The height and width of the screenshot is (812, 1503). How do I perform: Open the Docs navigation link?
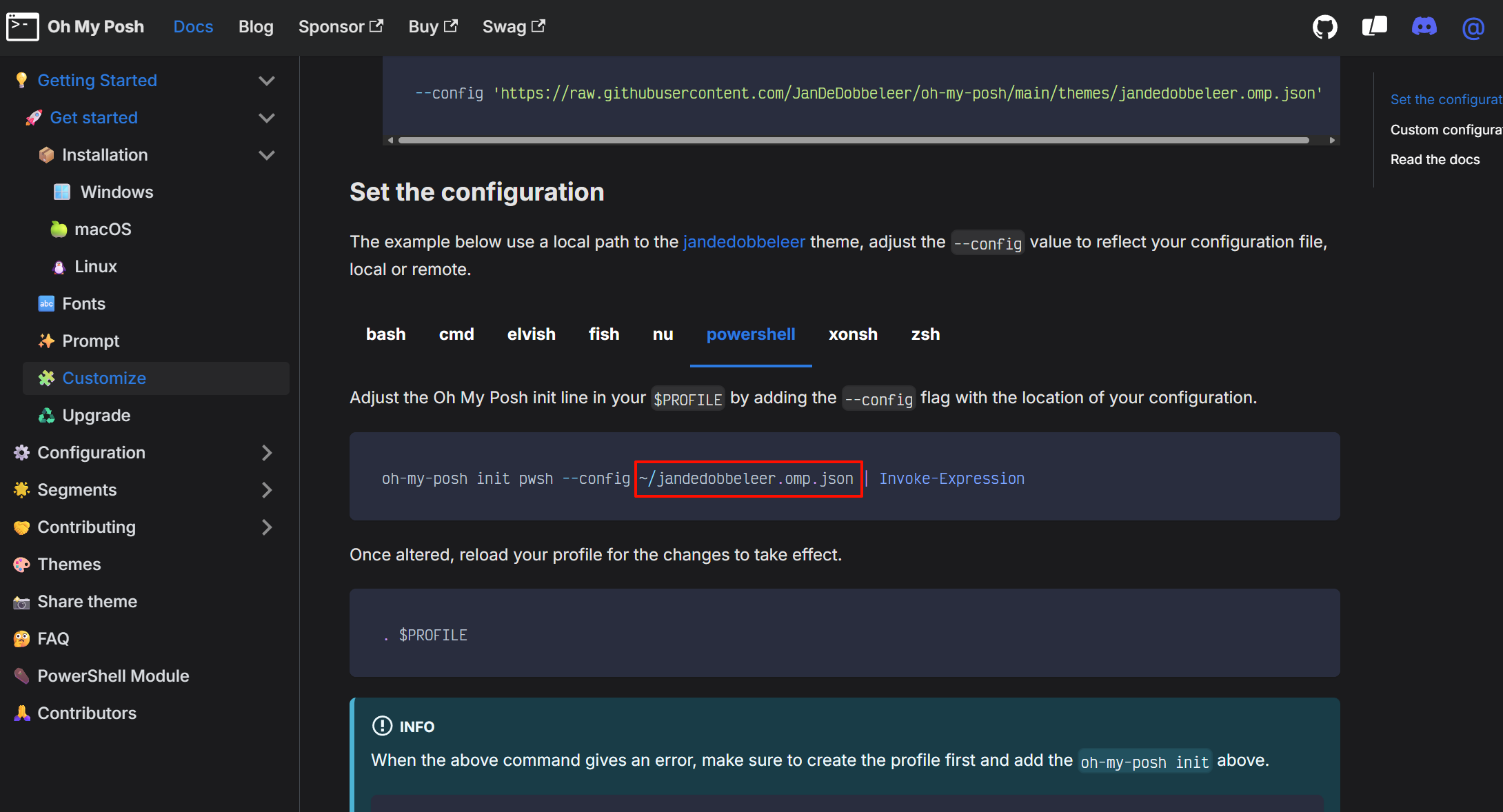193,27
